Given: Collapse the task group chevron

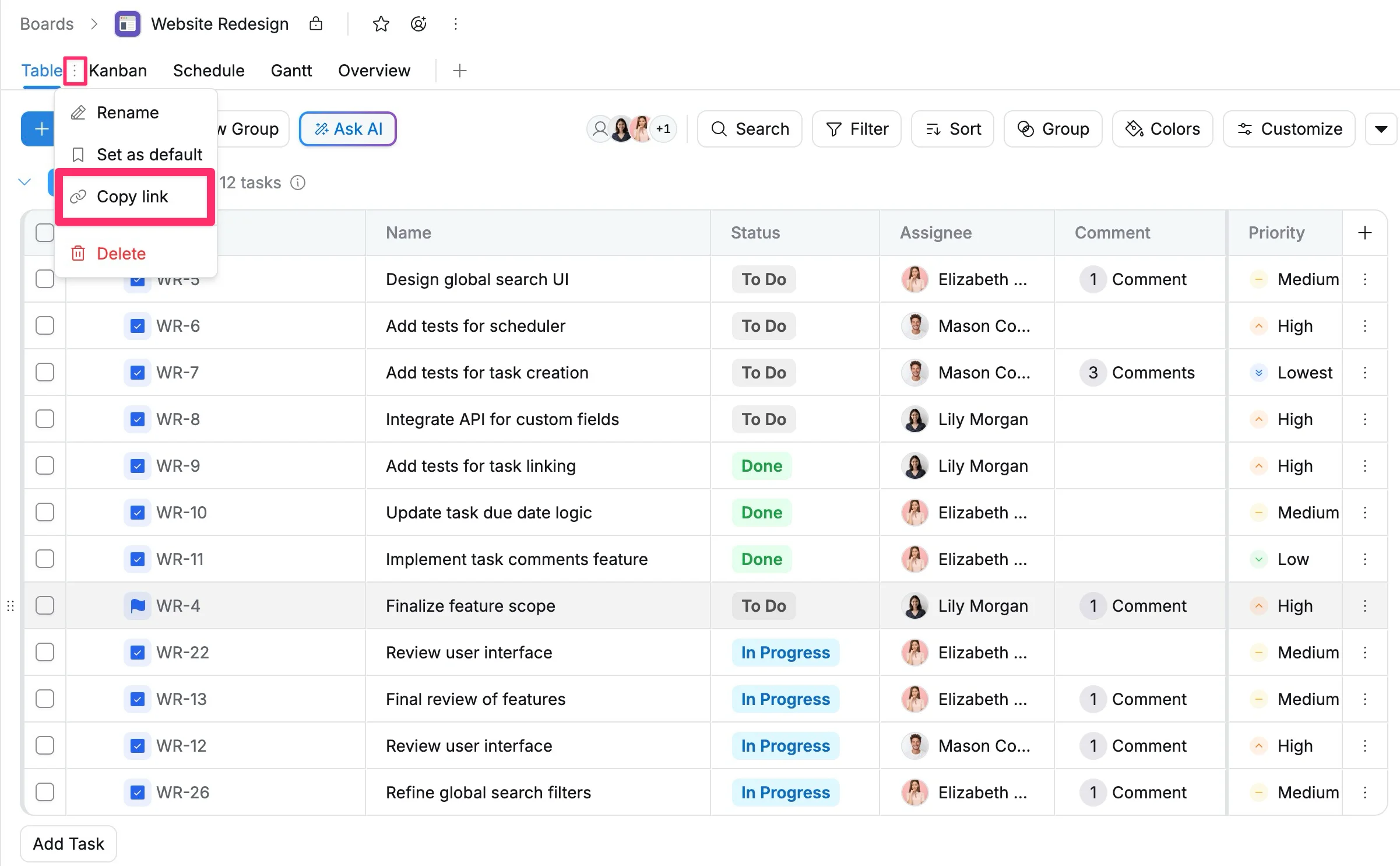Looking at the screenshot, I should click(x=24, y=182).
